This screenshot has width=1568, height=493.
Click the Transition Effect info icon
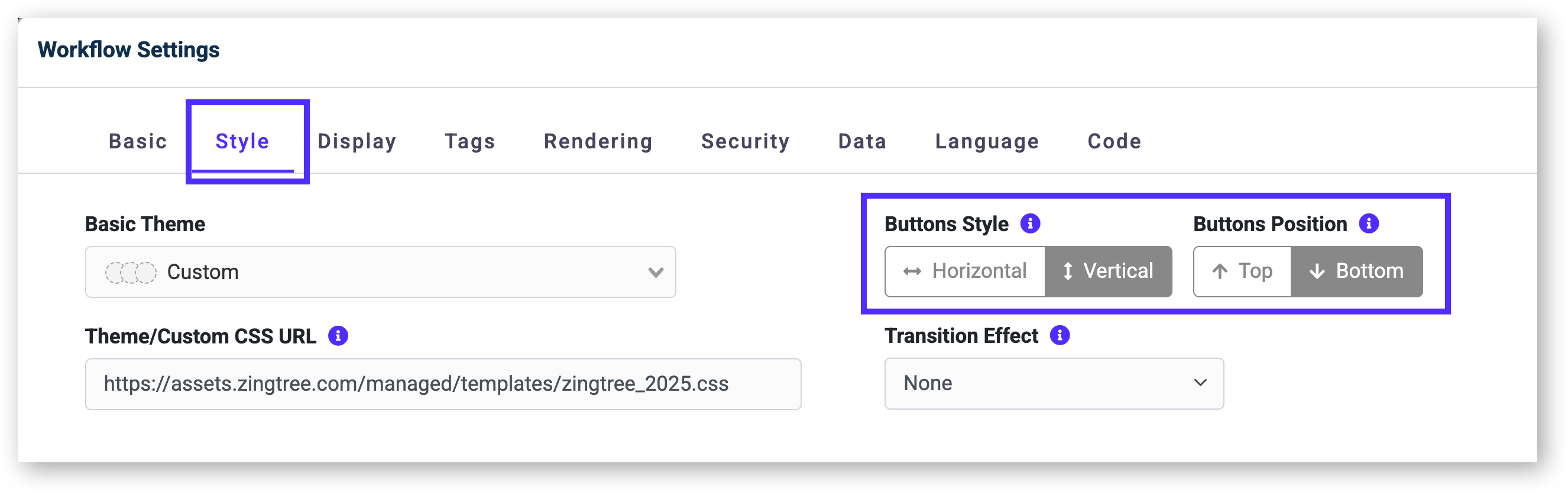pyautogui.click(x=1059, y=335)
